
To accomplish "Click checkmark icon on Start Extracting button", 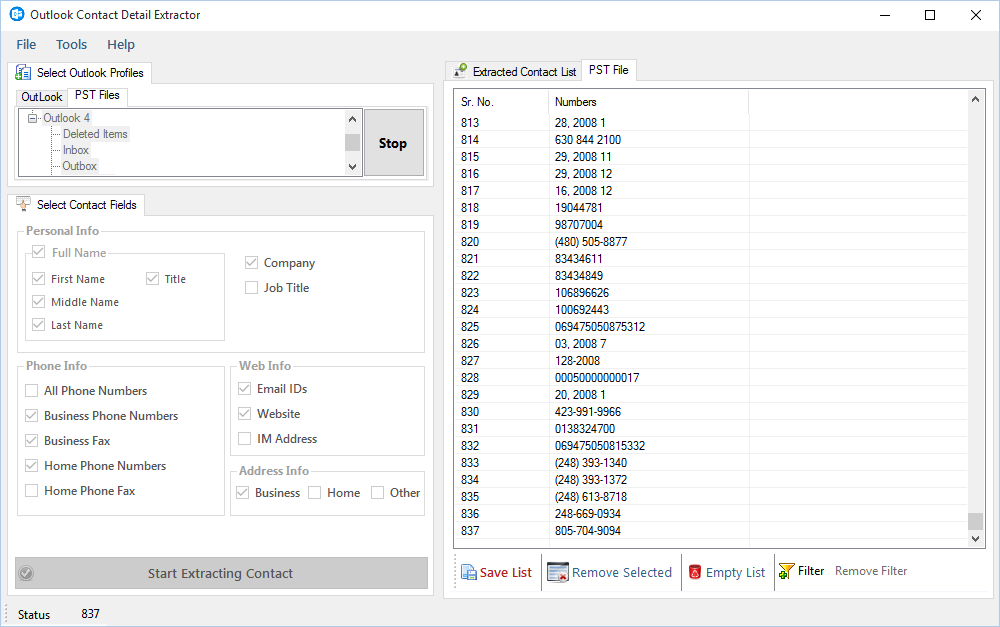I will [26, 573].
